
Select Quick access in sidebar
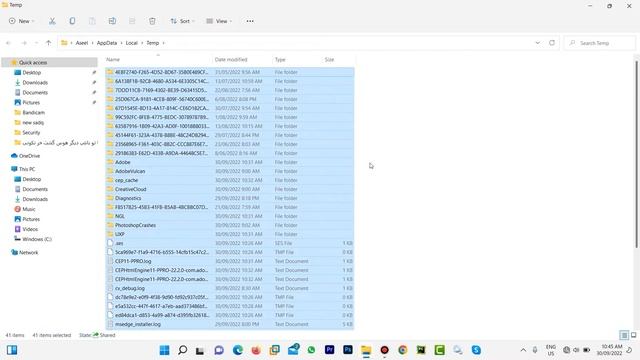click(x=50, y=62)
